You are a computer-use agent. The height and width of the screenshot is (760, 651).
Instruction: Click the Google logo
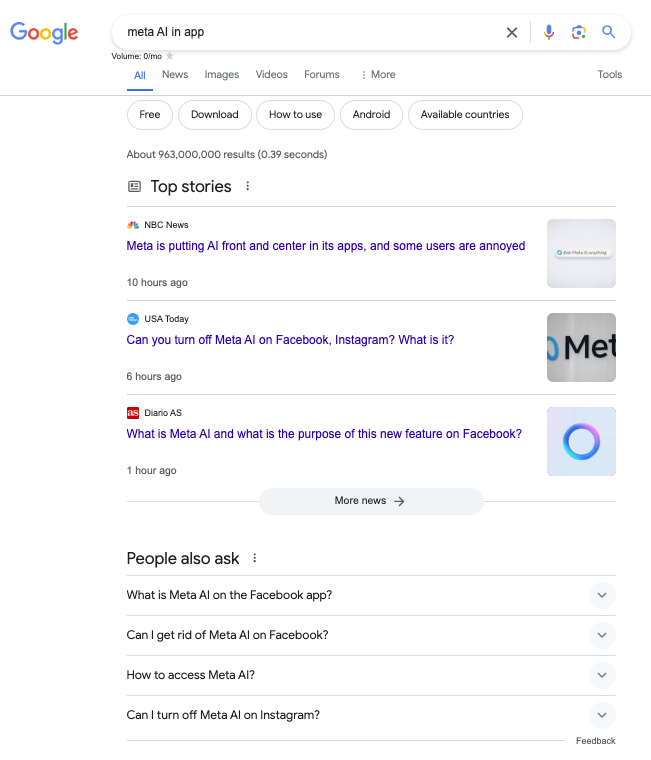44,32
